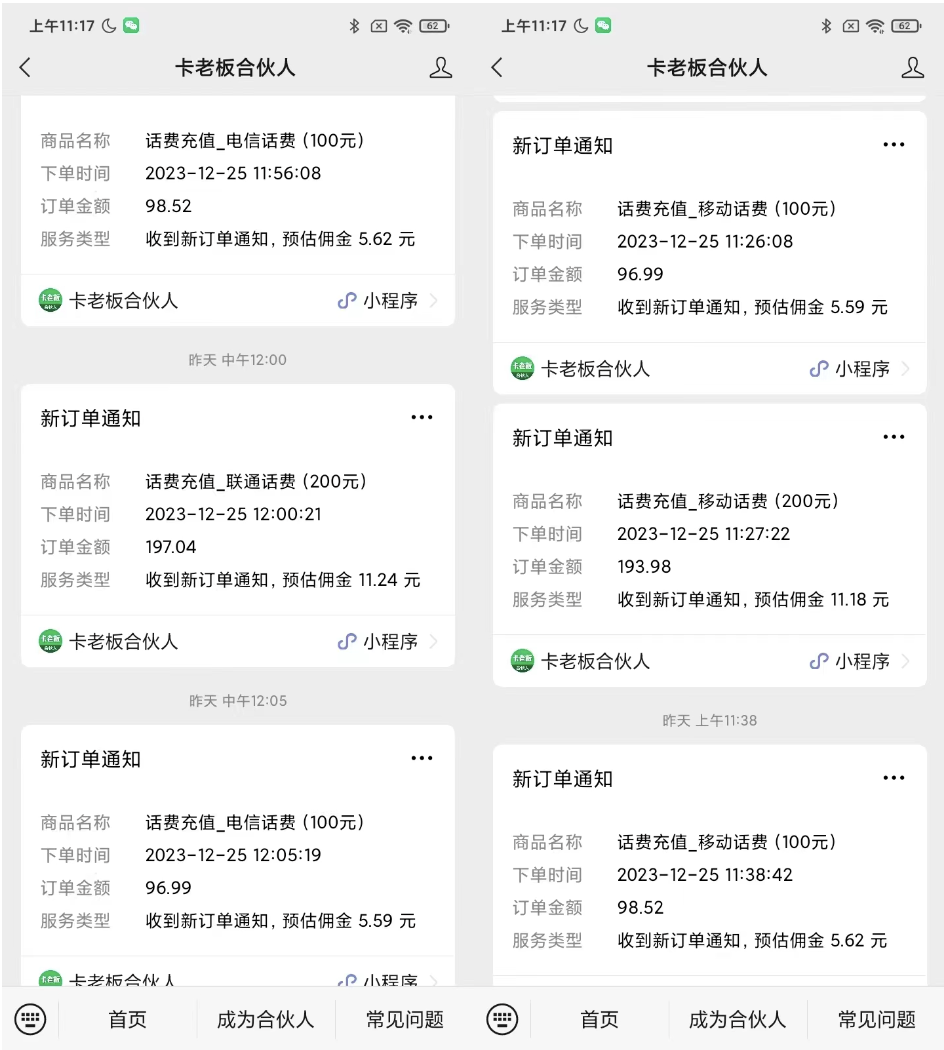Switch to keyboard input on the left phone
The height and width of the screenshot is (1050, 944).
[x=30, y=1019]
